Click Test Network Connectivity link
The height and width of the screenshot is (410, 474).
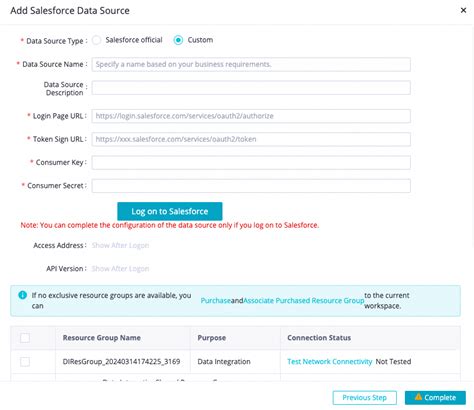[330, 362]
